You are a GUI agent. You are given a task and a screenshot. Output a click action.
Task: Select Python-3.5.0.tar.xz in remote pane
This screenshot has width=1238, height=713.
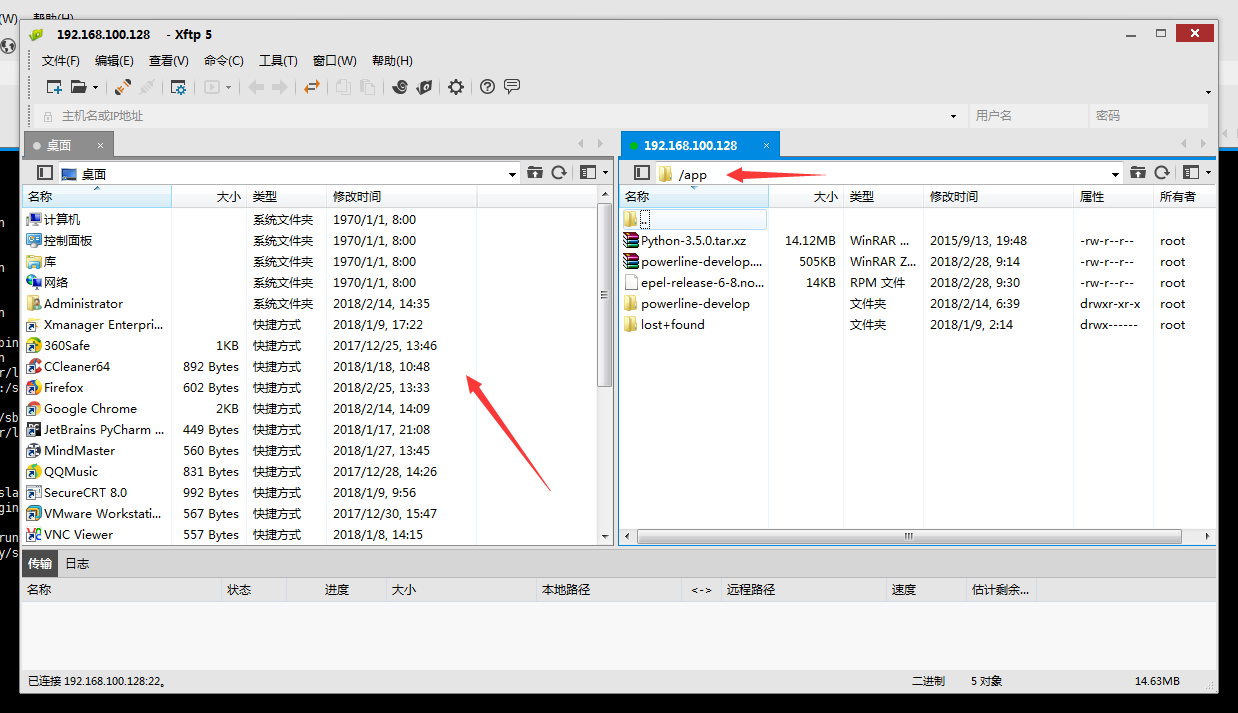pos(694,240)
